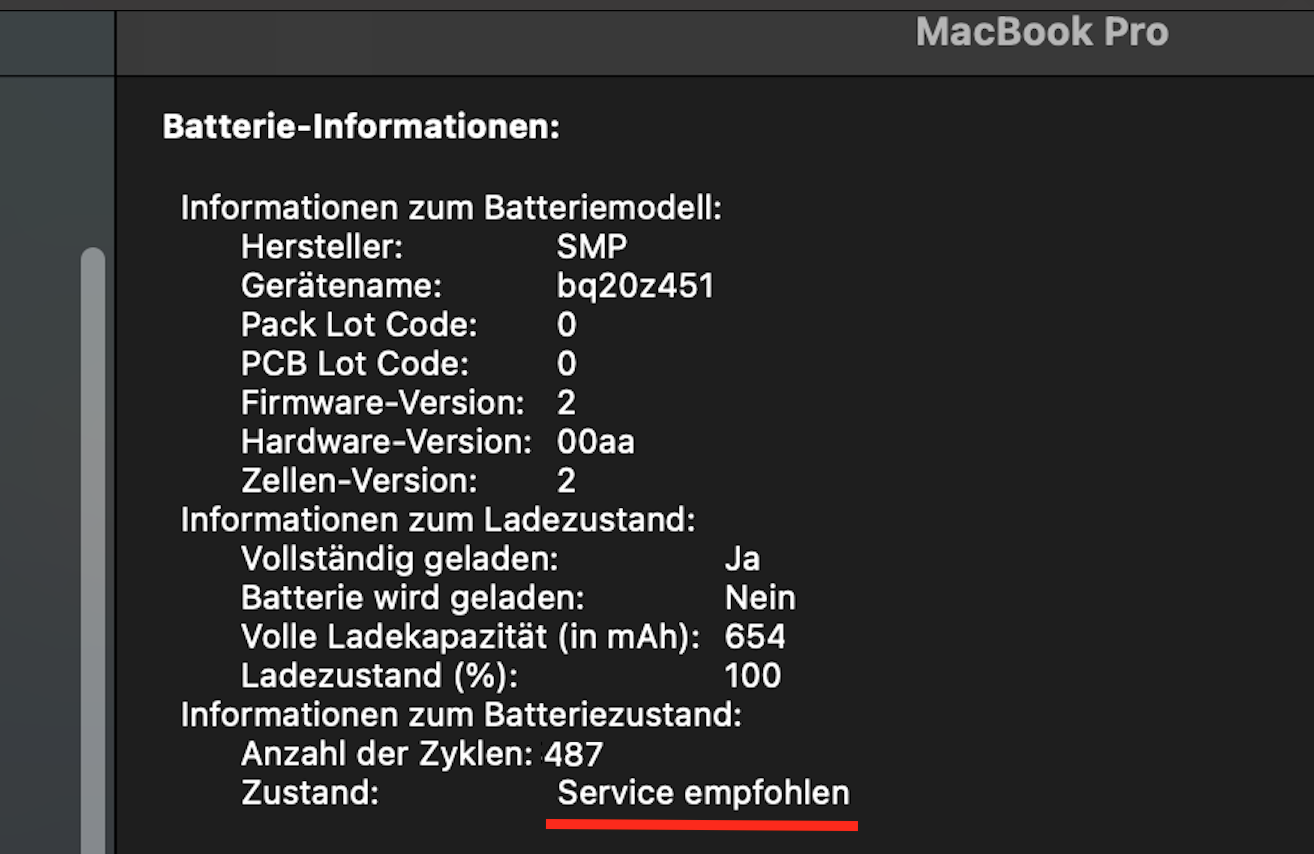Select the Hersteller value SMP
The height and width of the screenshot is (854, 1314).
(x=592, y=247)
